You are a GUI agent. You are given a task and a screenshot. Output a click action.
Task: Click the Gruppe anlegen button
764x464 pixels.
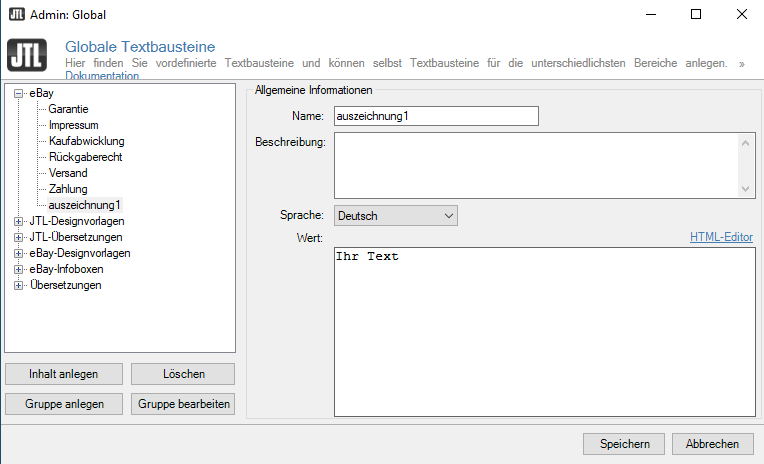(64, 404)
